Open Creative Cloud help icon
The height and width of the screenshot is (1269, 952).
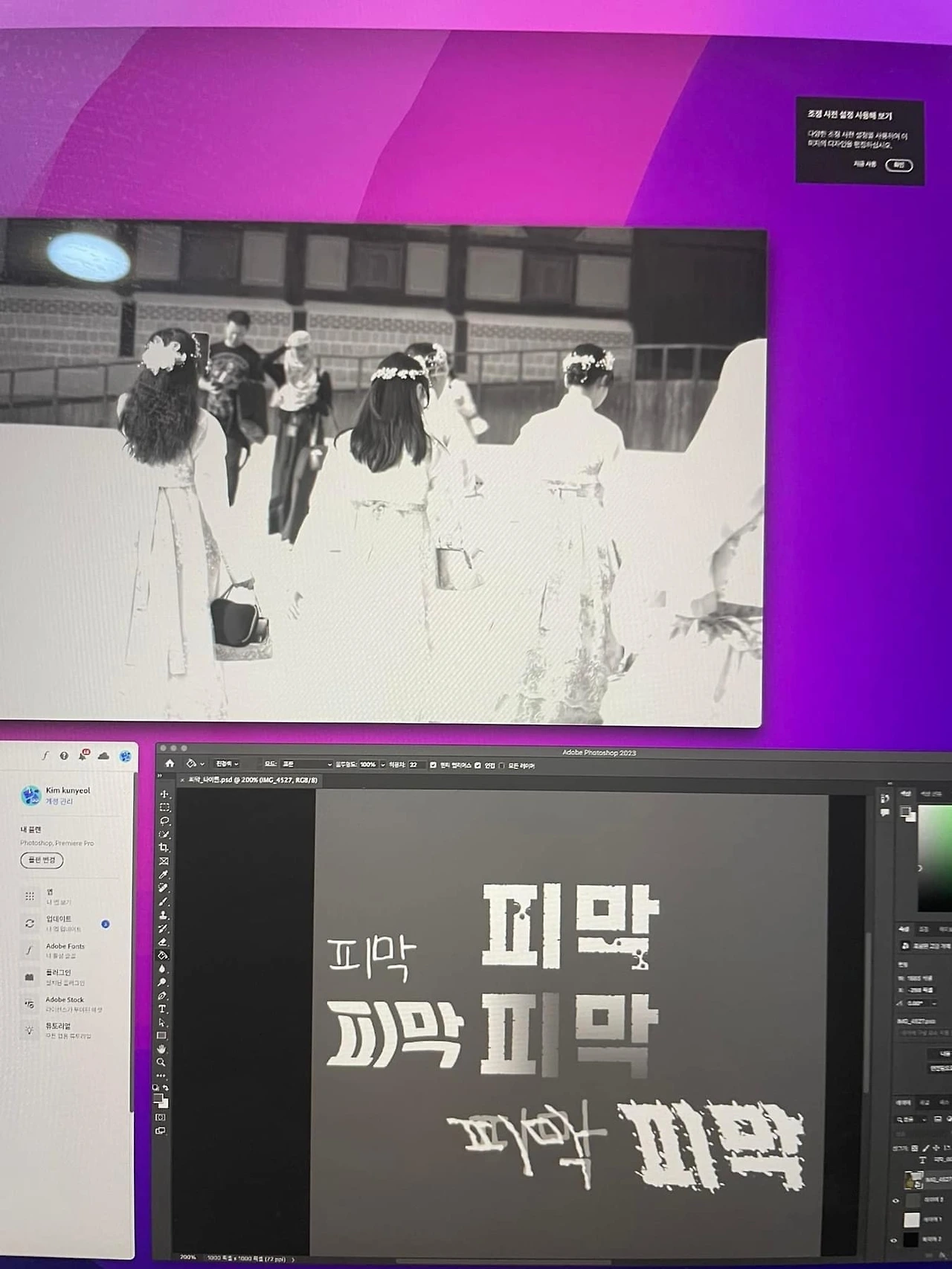pos(64,756)
